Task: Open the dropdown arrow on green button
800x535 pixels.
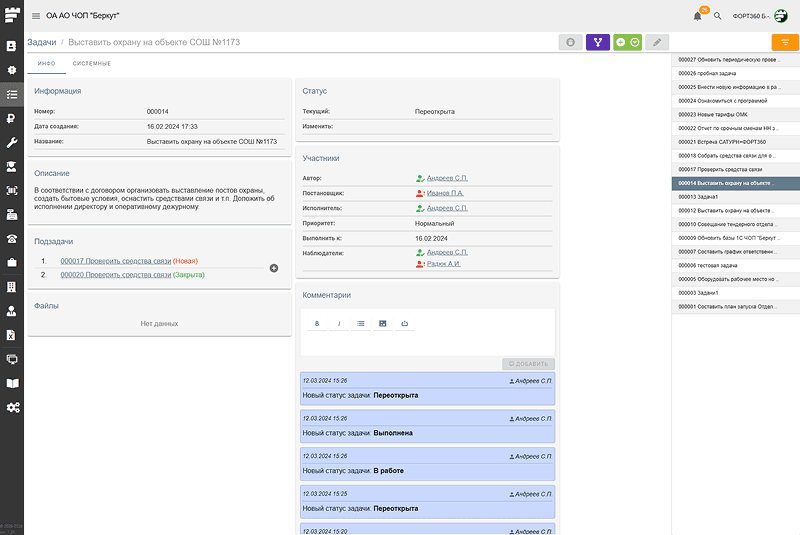Action: click(x=634, y=42)
